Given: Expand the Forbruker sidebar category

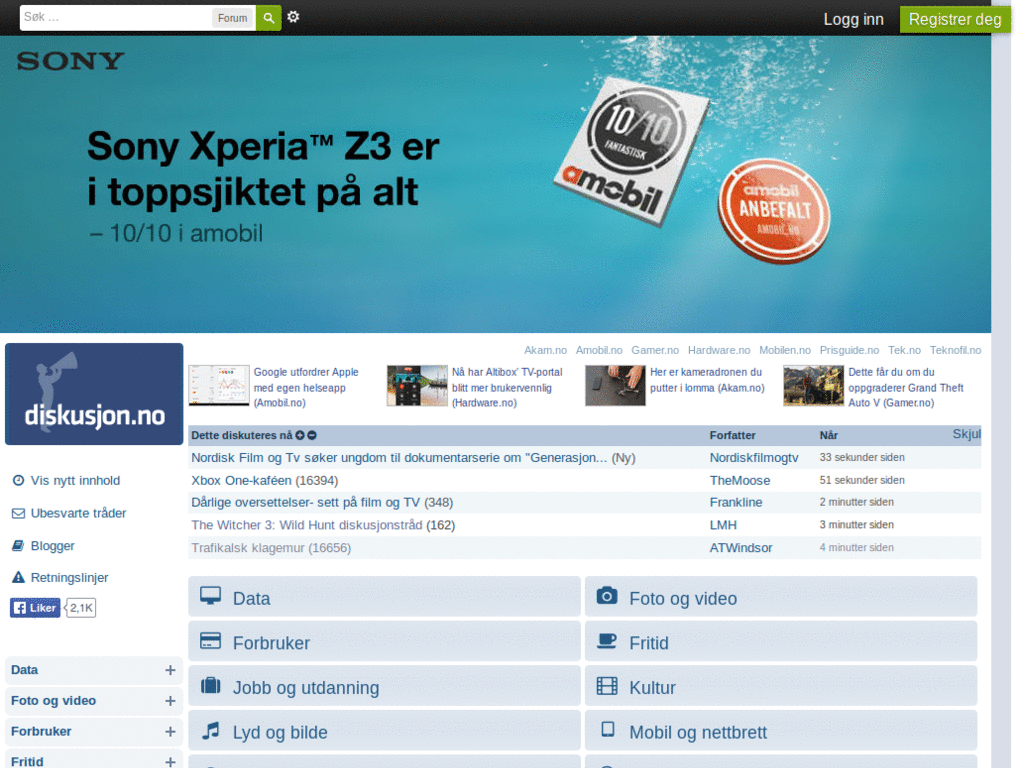Looking at the screenshot, I should point(170,732).
